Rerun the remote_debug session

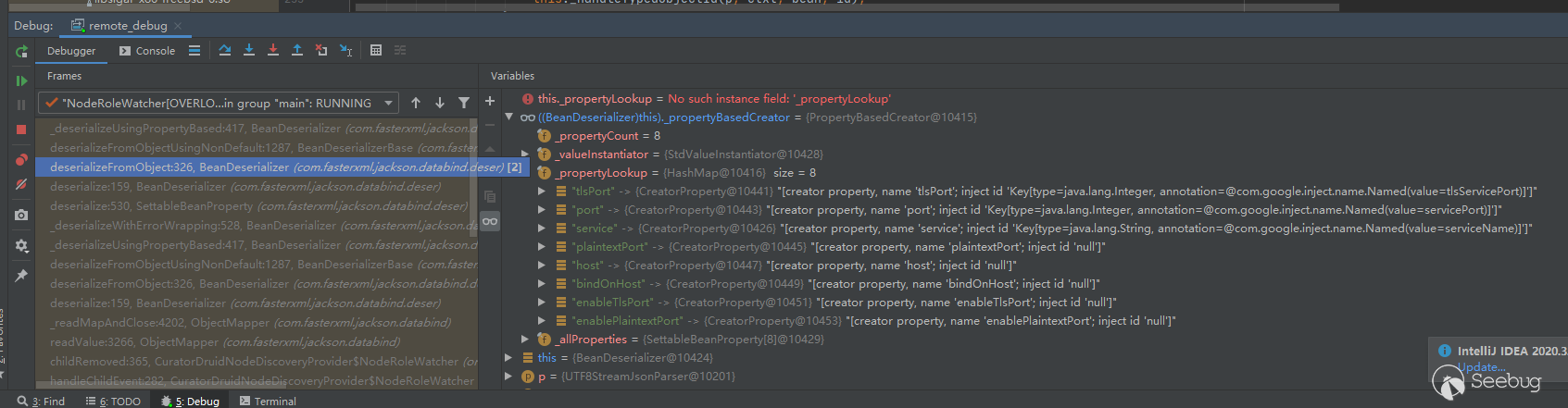pos(21,52)
